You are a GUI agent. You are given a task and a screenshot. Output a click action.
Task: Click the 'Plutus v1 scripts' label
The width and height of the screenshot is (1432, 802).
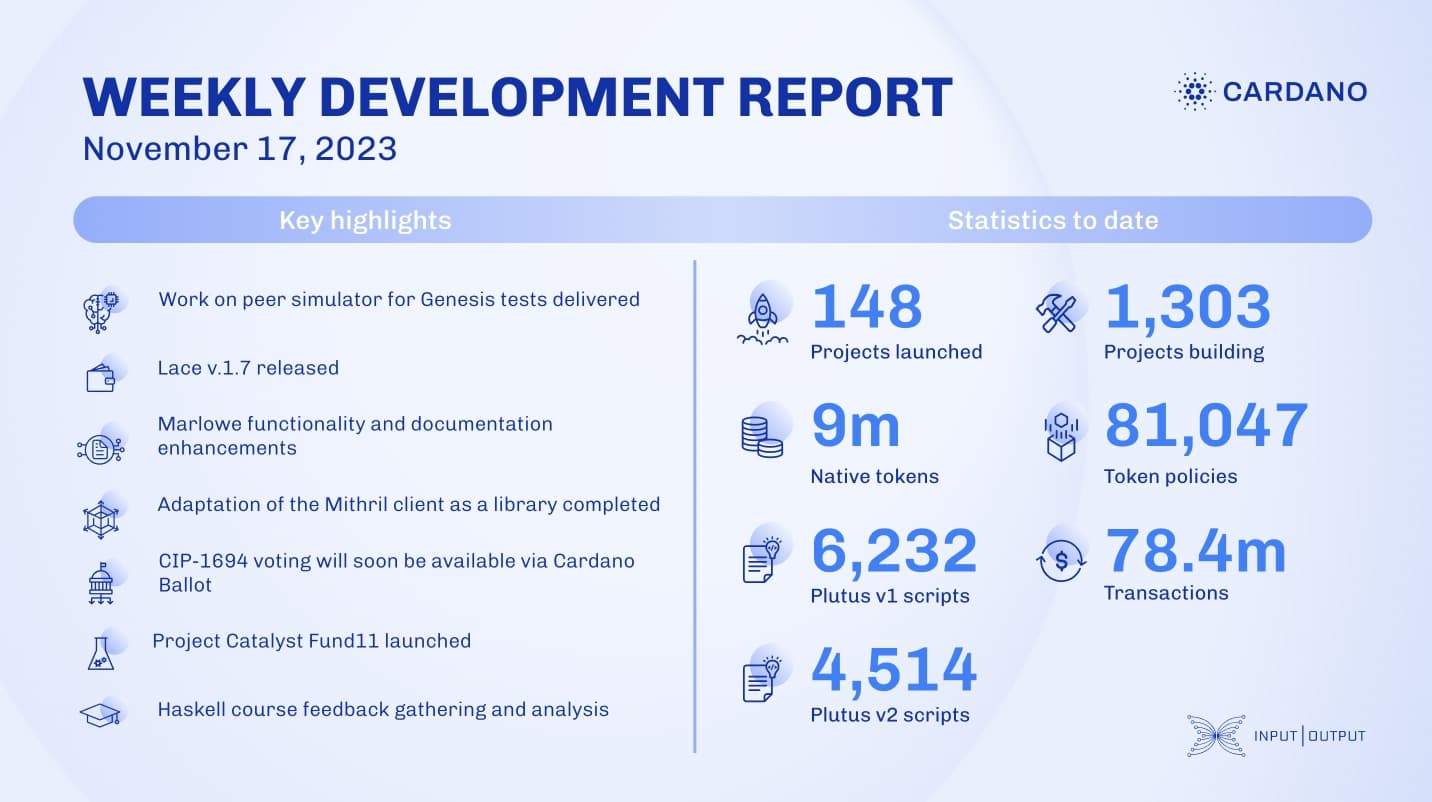890,596
